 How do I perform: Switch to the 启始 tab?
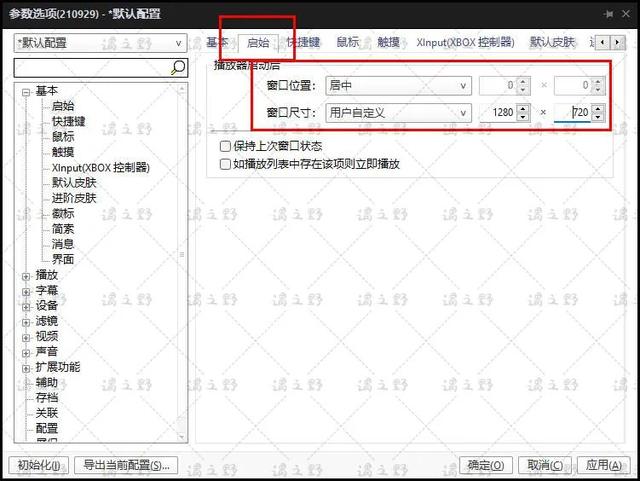point(258,42)
